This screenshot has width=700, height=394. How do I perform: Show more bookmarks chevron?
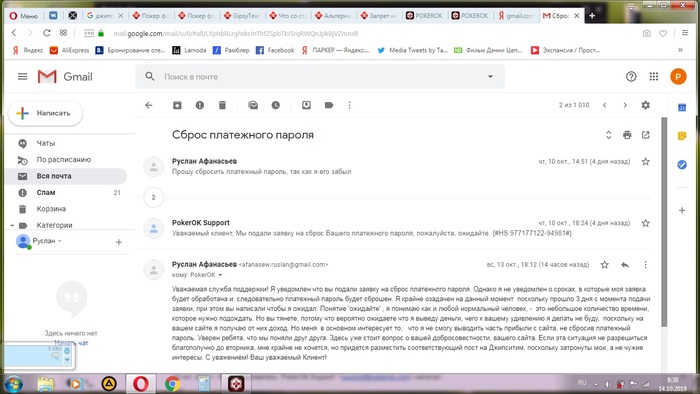(x=680, y=50)
